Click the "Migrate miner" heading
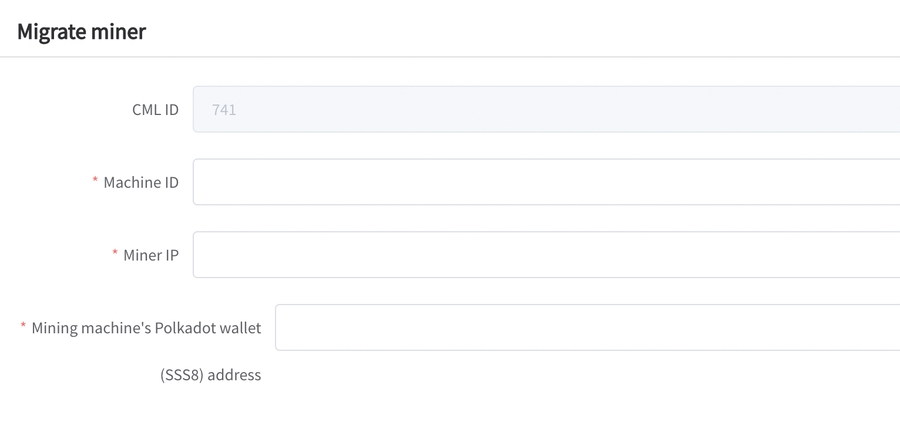The height and width of the screenshot is (426, 900). pos(81,32)
